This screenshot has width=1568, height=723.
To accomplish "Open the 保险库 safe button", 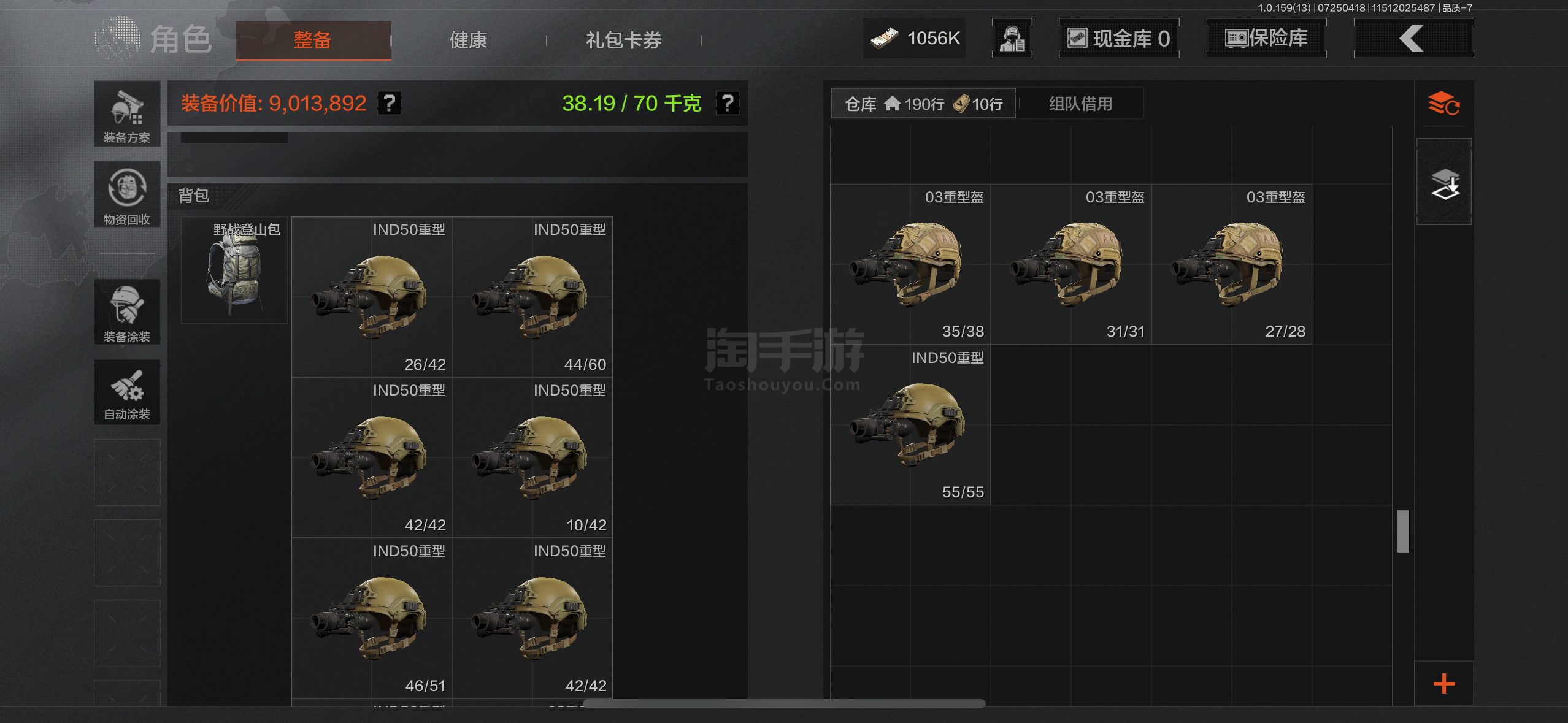I will pyautogui.click(x=1266, y=39).
